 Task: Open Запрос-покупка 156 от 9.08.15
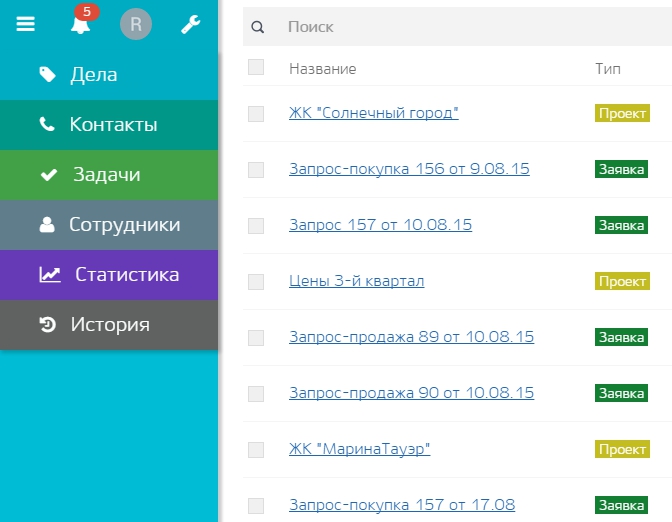[409, 169]
